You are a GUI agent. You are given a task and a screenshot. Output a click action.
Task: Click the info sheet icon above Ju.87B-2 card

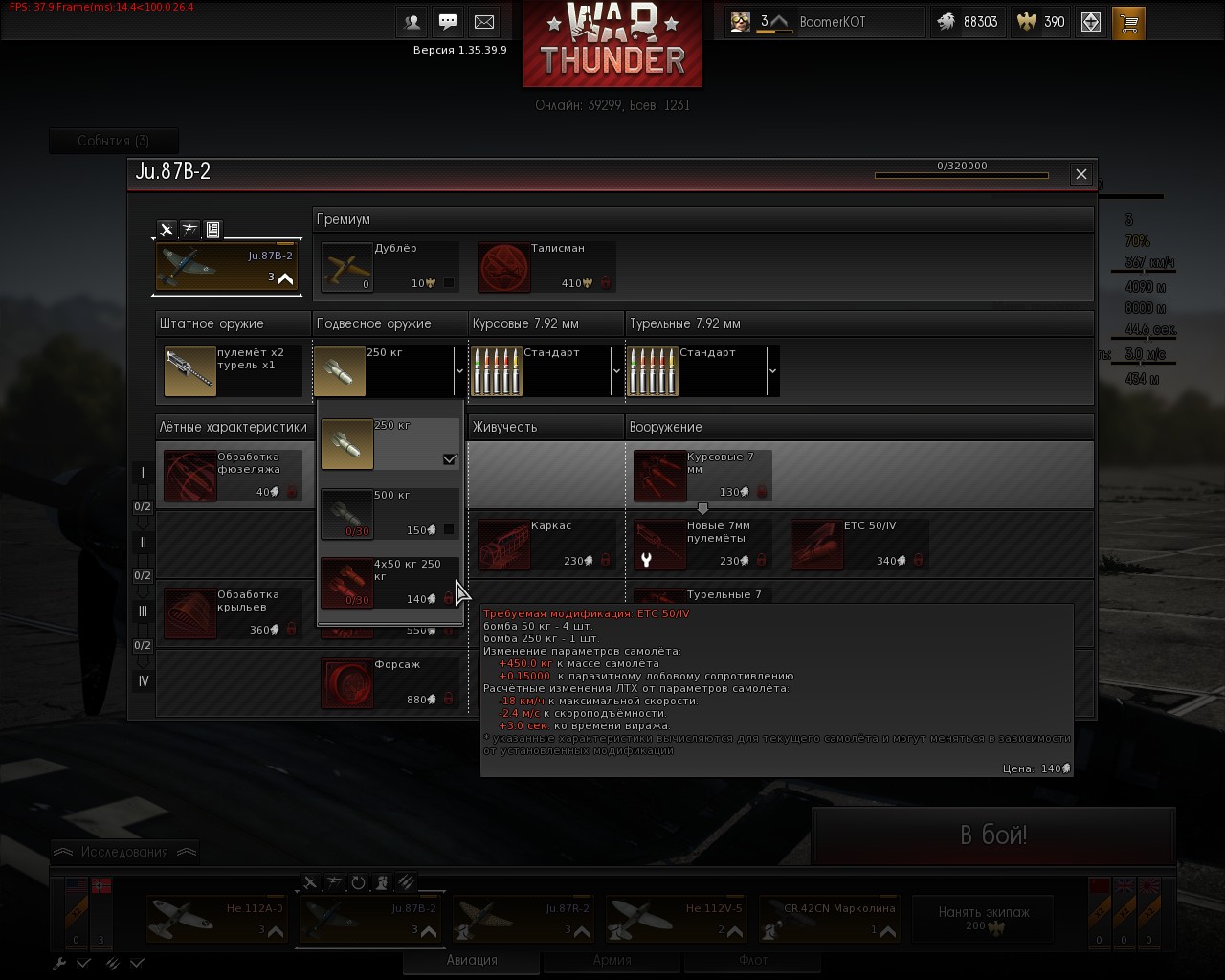point(212,230)
